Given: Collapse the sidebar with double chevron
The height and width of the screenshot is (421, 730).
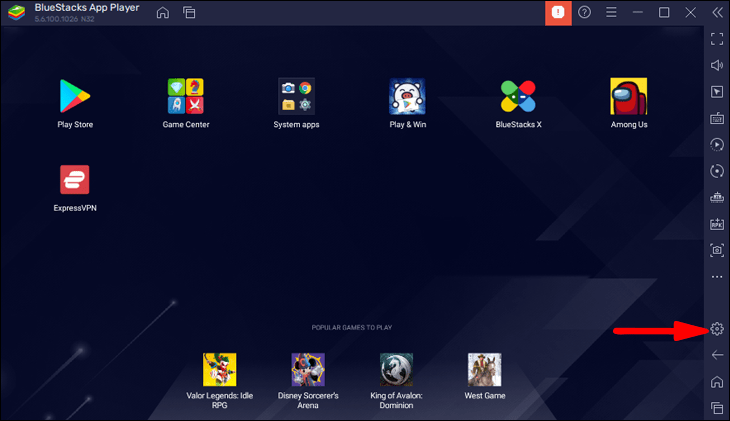Looking at the screenshot, I should click(x=717, y=13).
